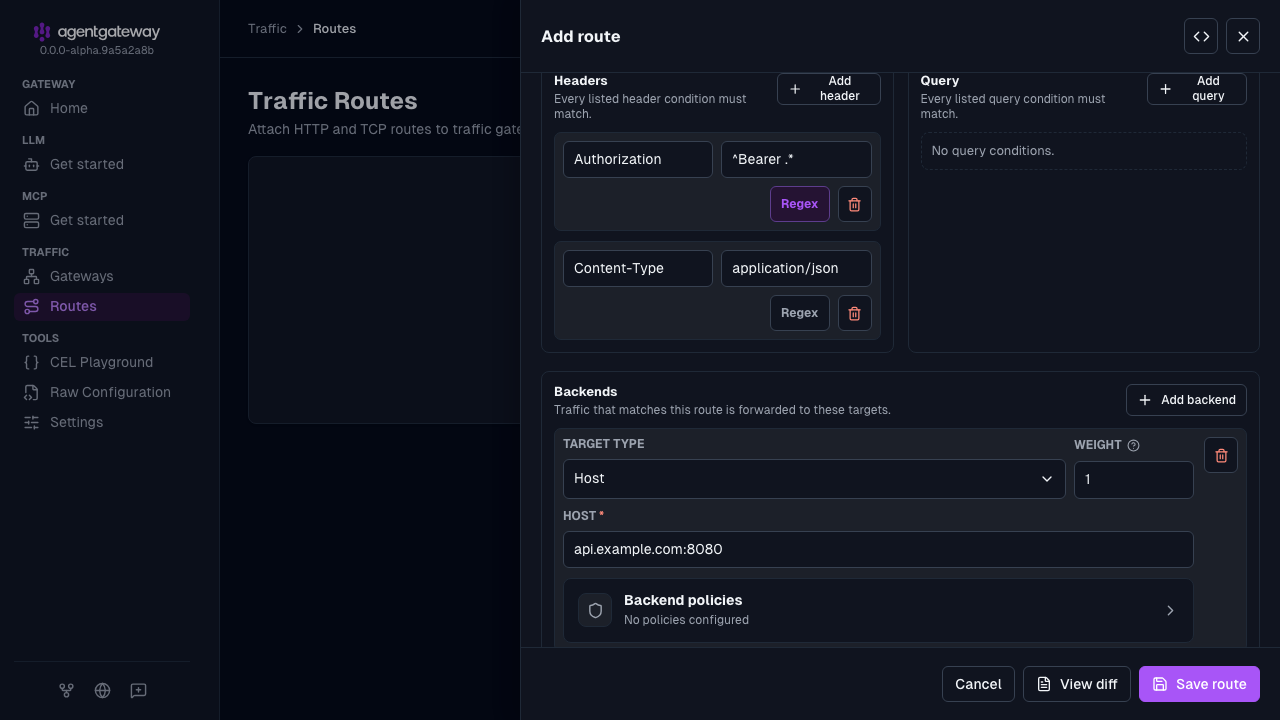Open Raw Configuration page

tap(102, 392)
